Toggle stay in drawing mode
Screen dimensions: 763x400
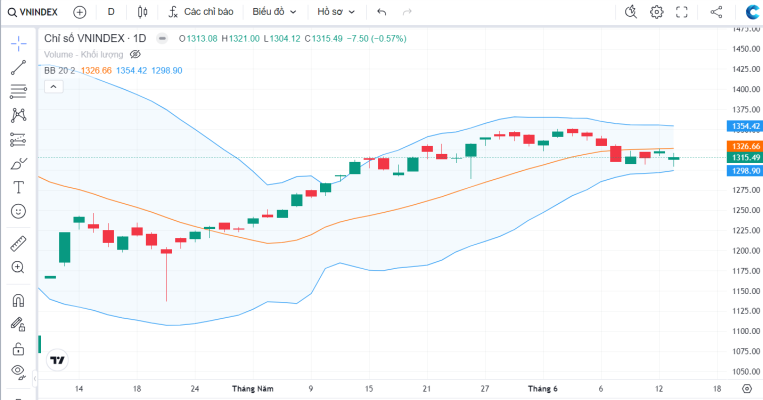[18, 324]
